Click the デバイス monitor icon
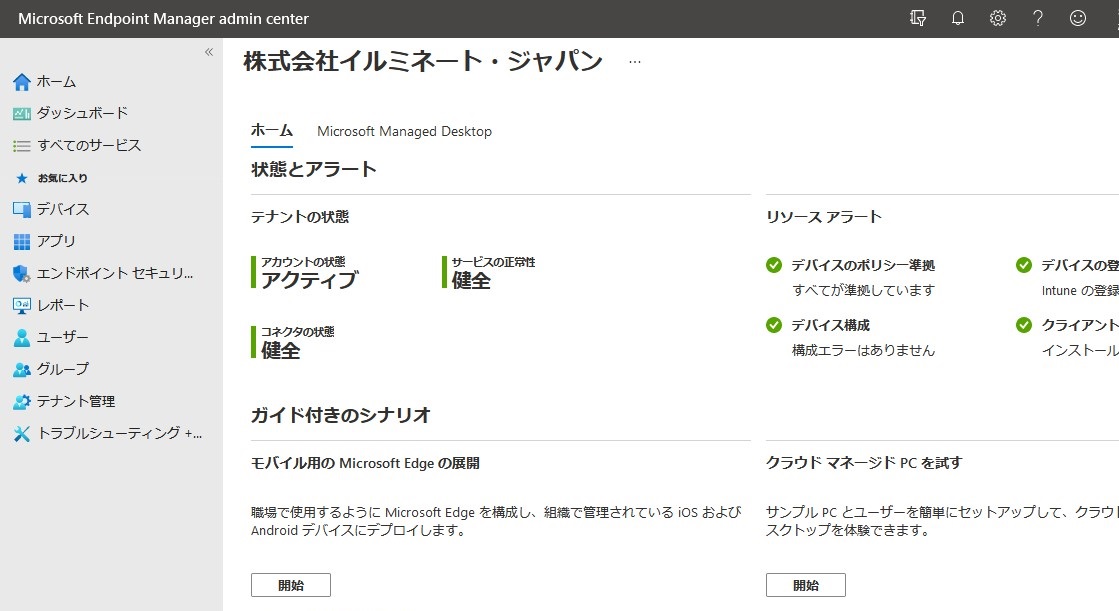 [22, 210]
